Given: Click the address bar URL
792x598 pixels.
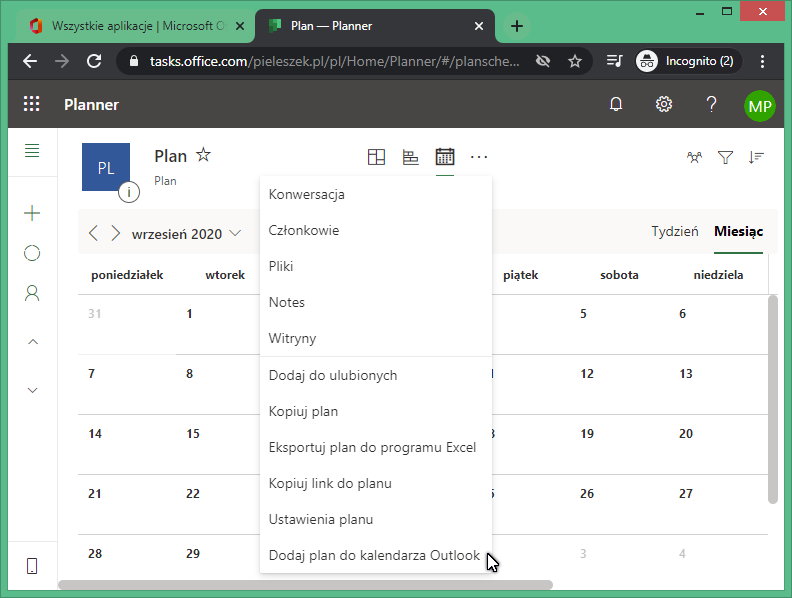Looking at the screenshot, I should coord(334,61).
